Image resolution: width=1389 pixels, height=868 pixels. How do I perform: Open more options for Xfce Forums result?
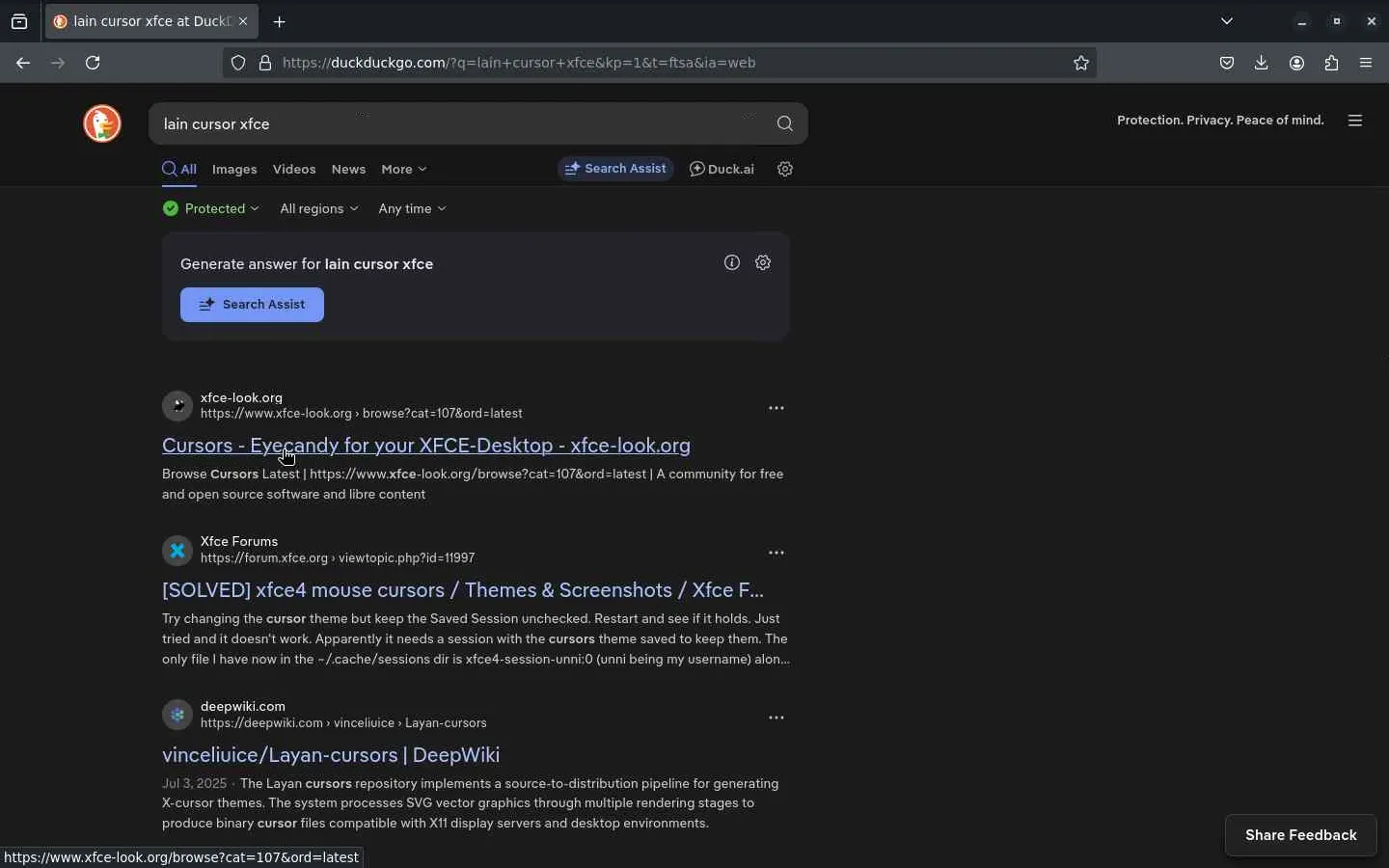(776, 554)
